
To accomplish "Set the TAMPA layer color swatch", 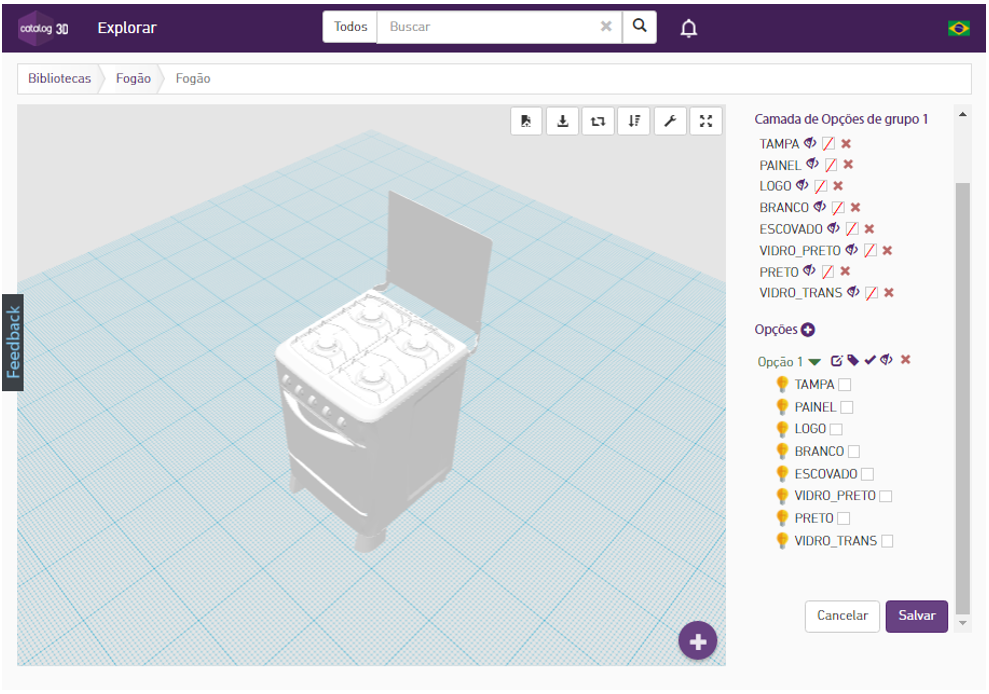I will coord(829,144).
